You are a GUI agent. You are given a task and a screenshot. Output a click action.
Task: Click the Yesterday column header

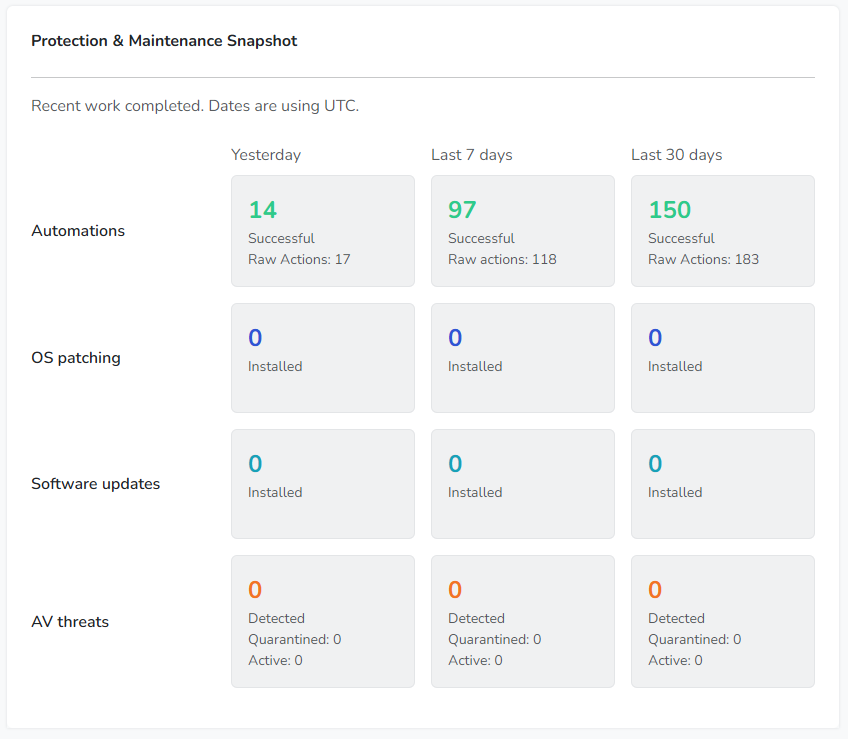pyautogui.click(x=266, y=155)
